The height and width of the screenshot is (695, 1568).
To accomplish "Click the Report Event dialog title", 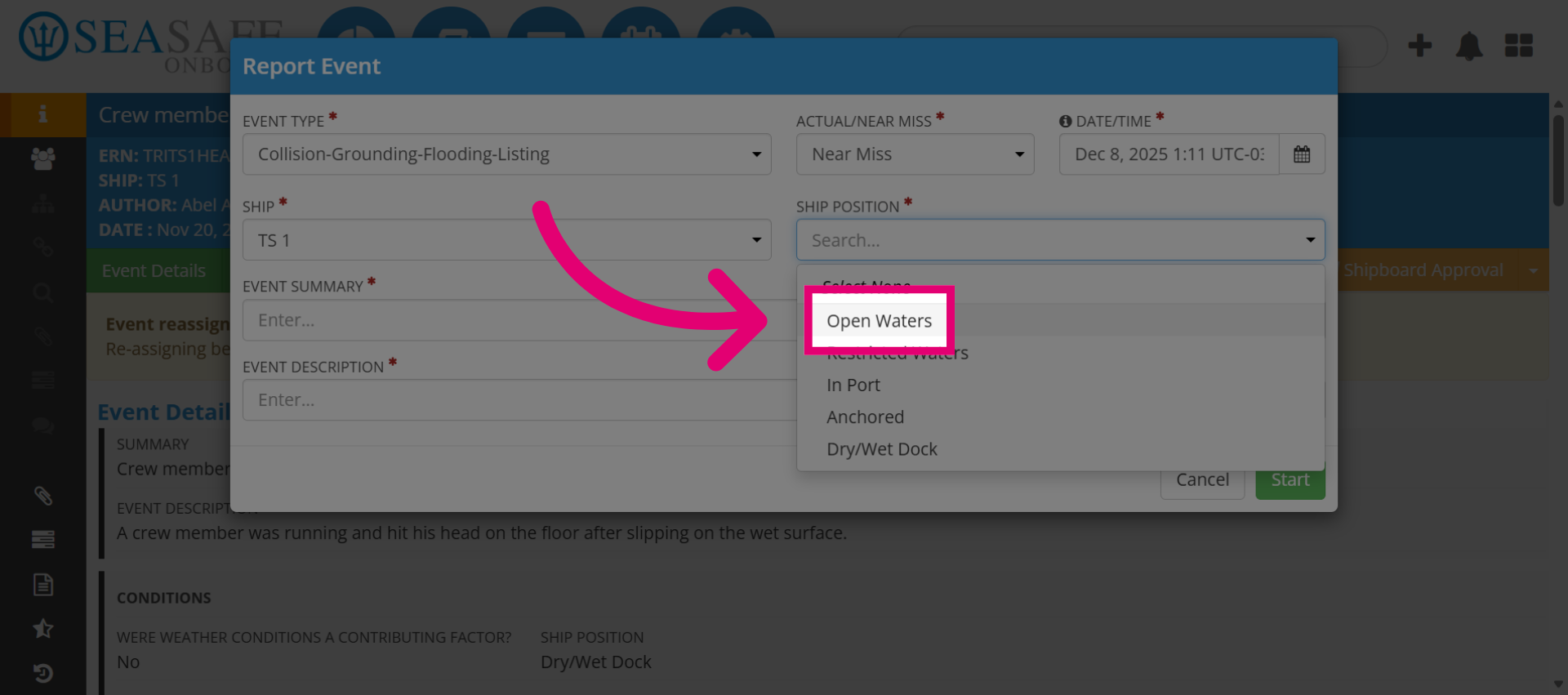I will click(x=311, y=66).
